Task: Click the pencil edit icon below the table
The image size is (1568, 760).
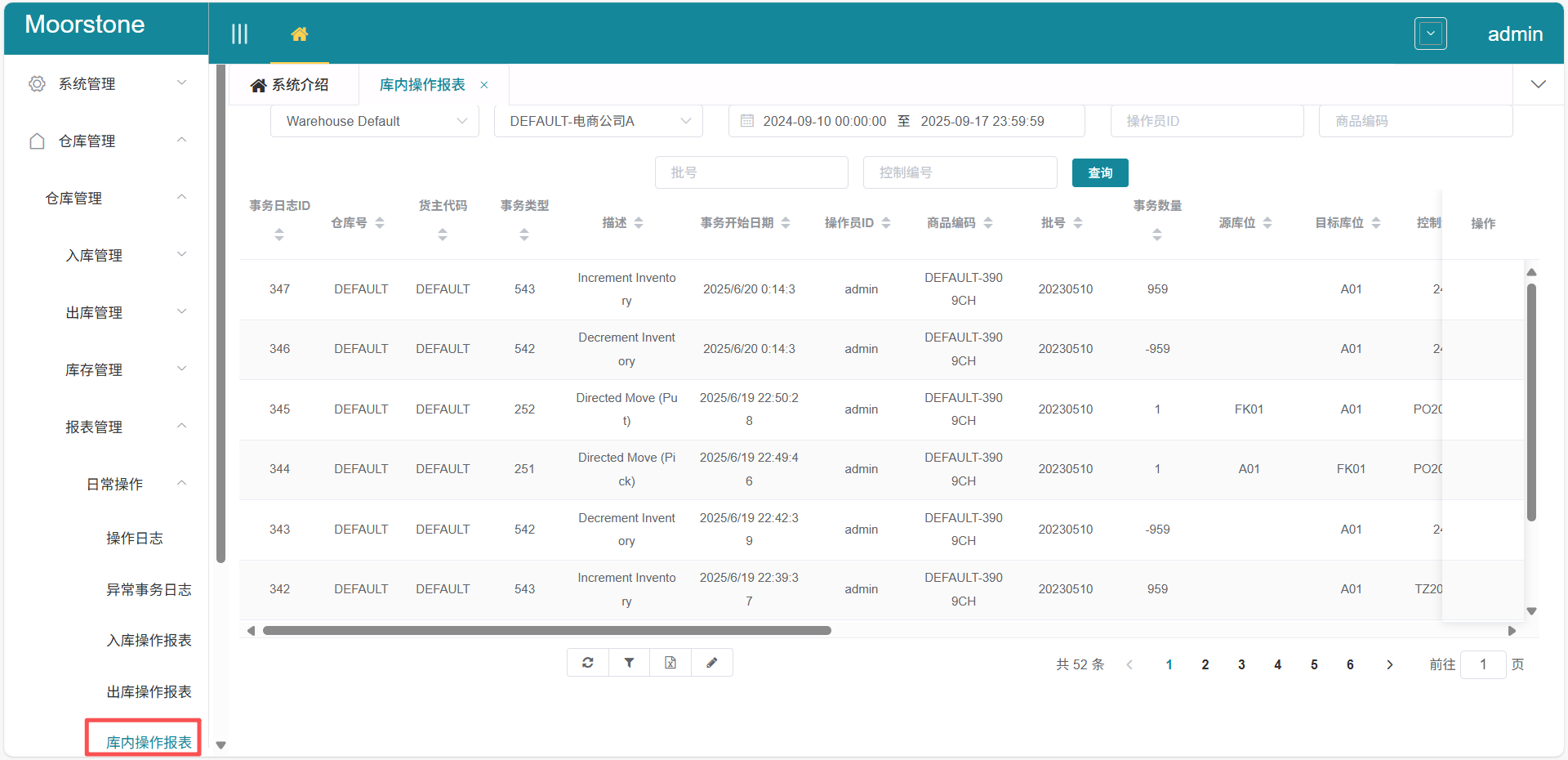Action: pos(711,663)
